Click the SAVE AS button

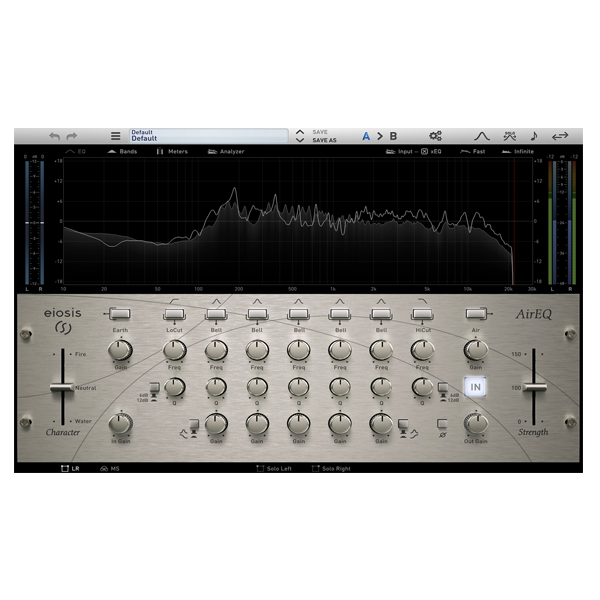point(325,140)
